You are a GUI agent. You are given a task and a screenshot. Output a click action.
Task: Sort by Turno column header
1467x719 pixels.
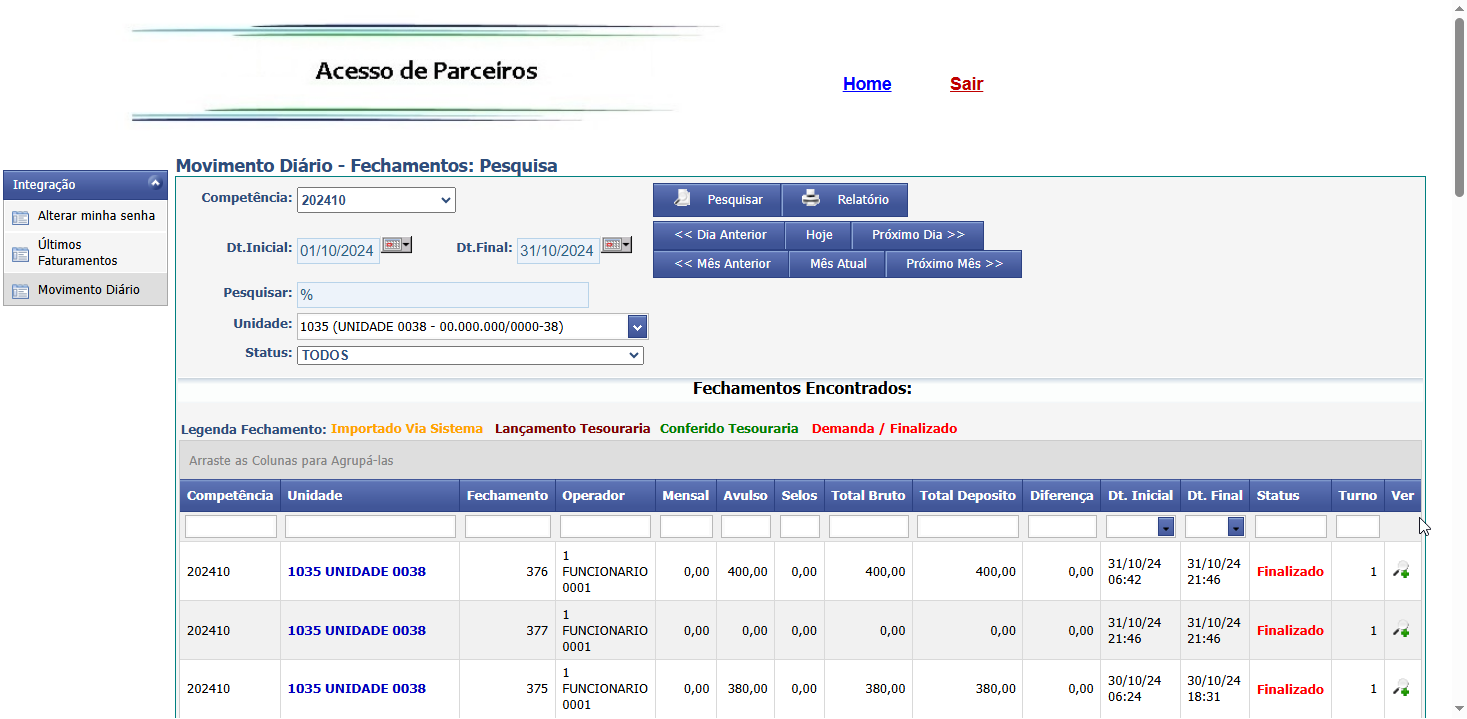(x=1358, y=496)
